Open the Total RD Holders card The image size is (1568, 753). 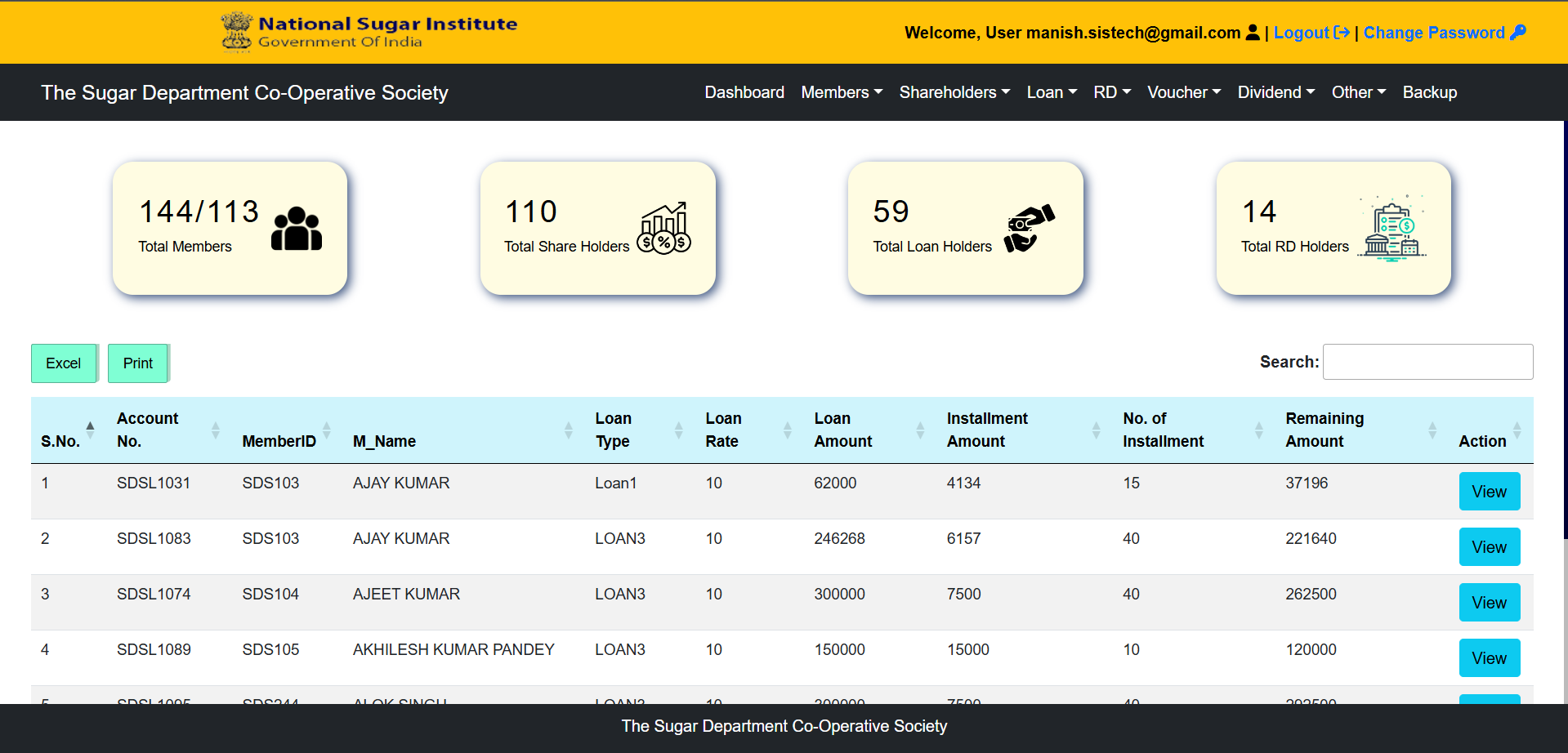[x=1333, y=228]
